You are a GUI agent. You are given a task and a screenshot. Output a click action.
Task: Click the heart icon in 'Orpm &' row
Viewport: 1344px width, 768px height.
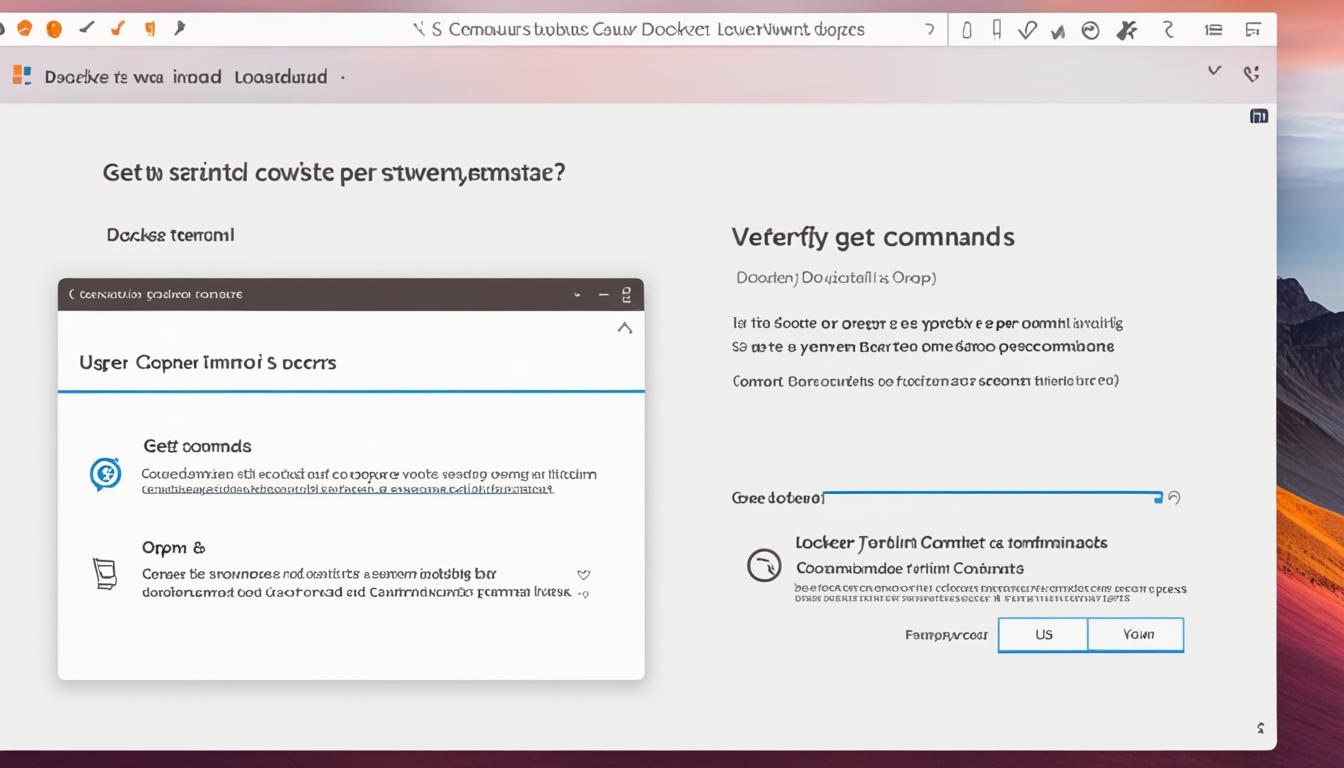click(x=583, y=575)
